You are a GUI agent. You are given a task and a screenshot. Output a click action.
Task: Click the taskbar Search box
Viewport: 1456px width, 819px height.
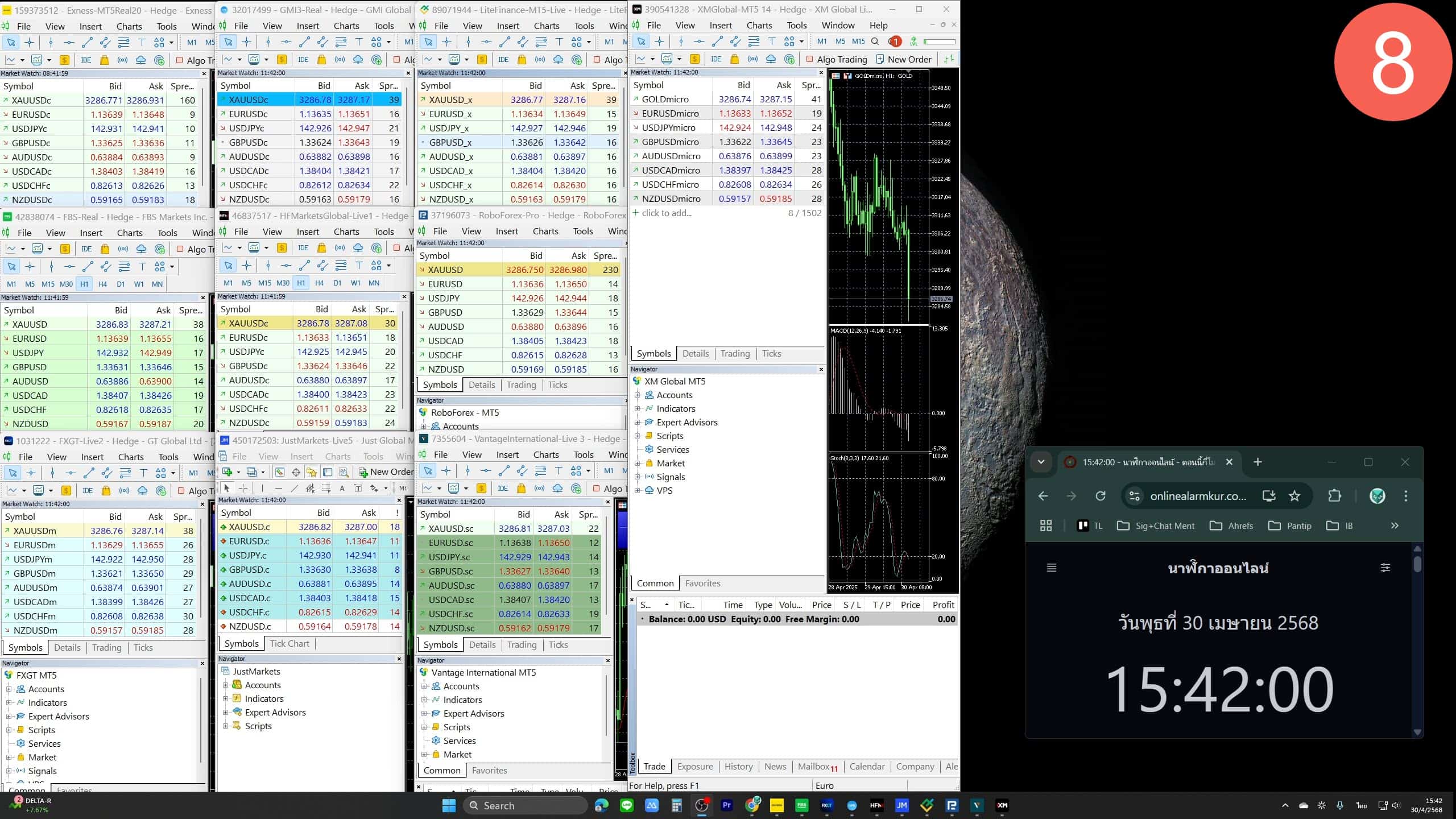click(526, 805)
